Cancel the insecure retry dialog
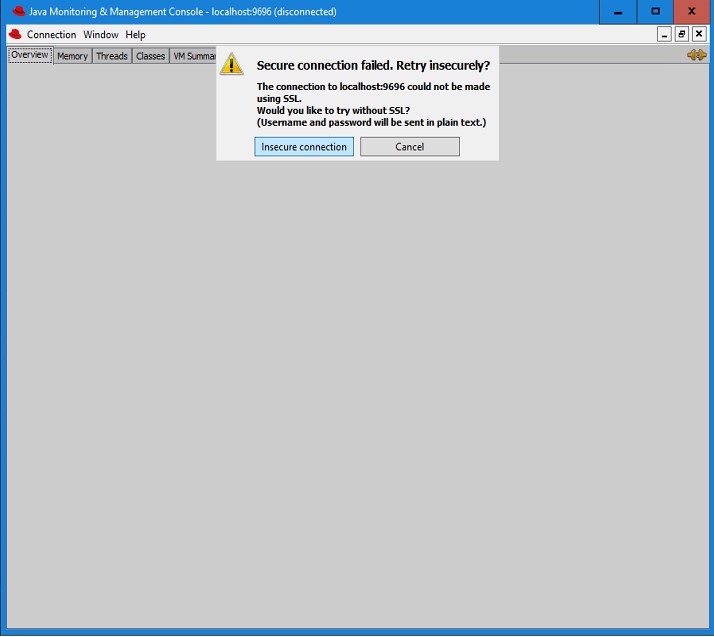Viewport: 714px width, 637px height. [x=409, y=147]
